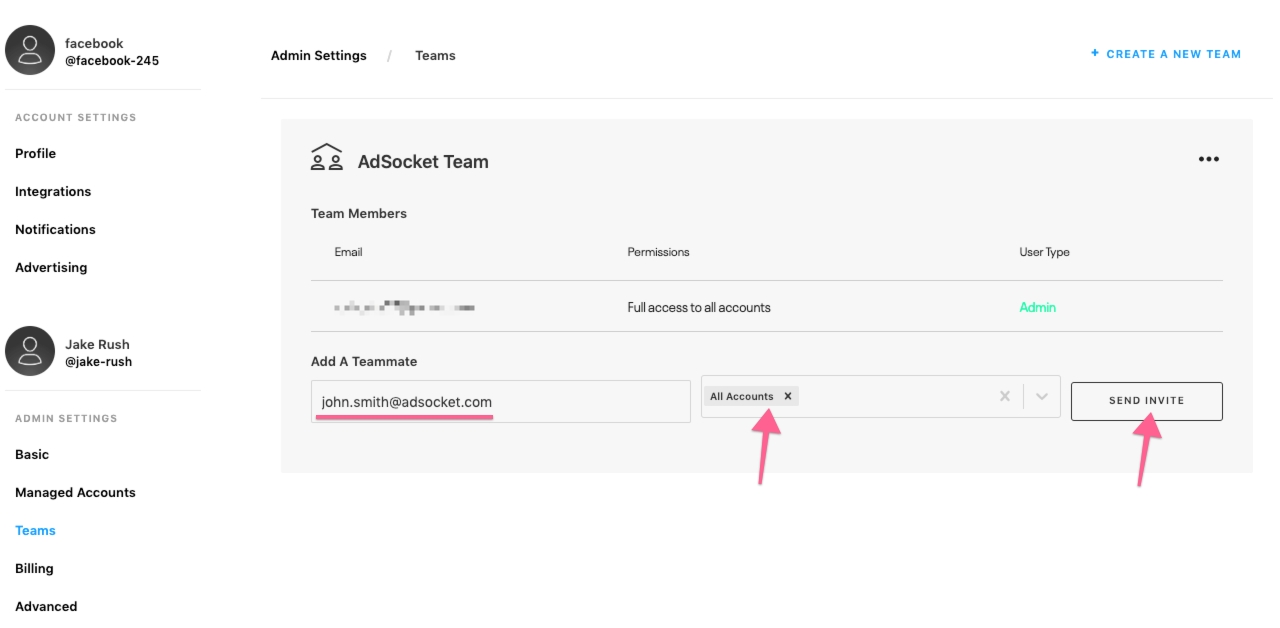Expand the accounts permission dropdown arrow

pos(1041,397)
